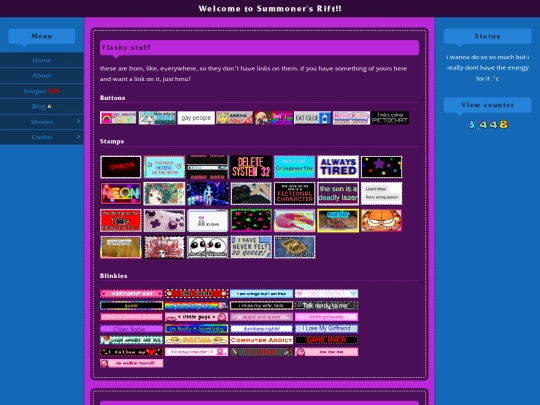
Task: Open the Home menu link
Action: click(x=42, y=60)
